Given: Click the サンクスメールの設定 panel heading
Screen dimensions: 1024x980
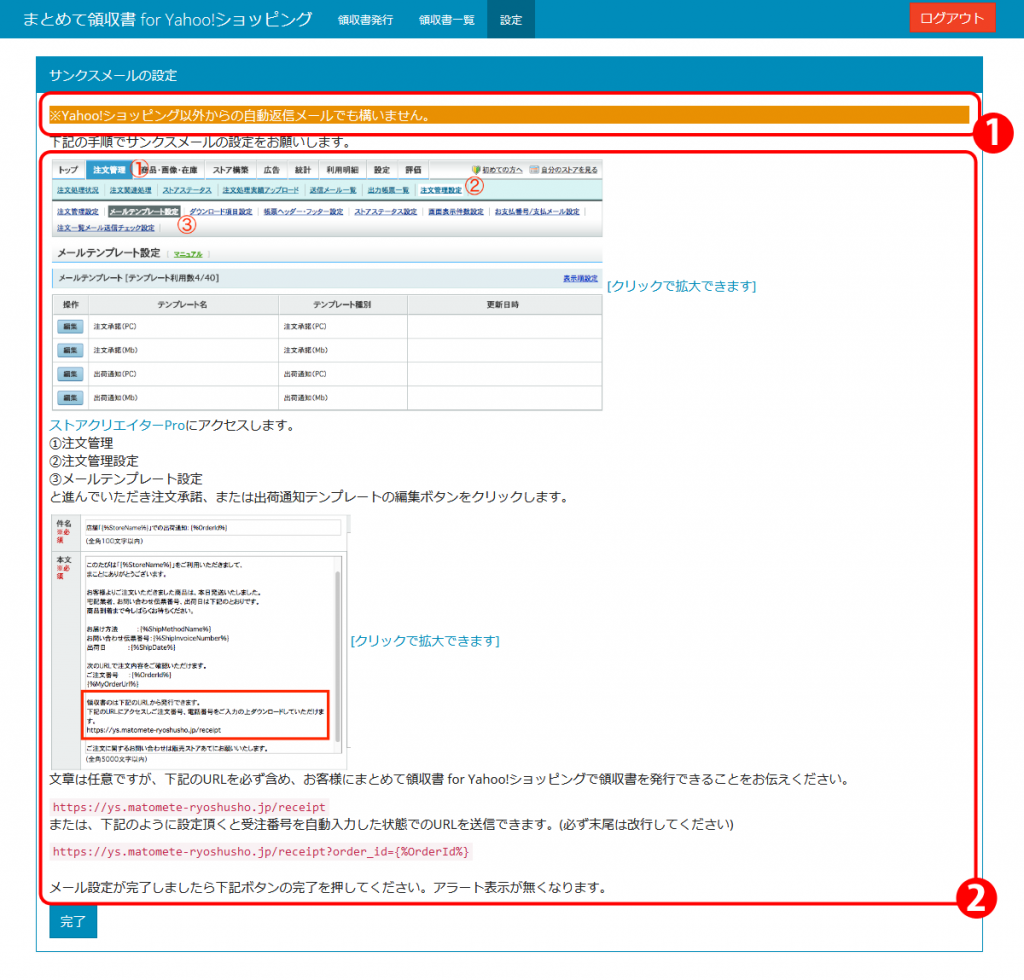Looking at the screenshot, I should tap(113, 75).
